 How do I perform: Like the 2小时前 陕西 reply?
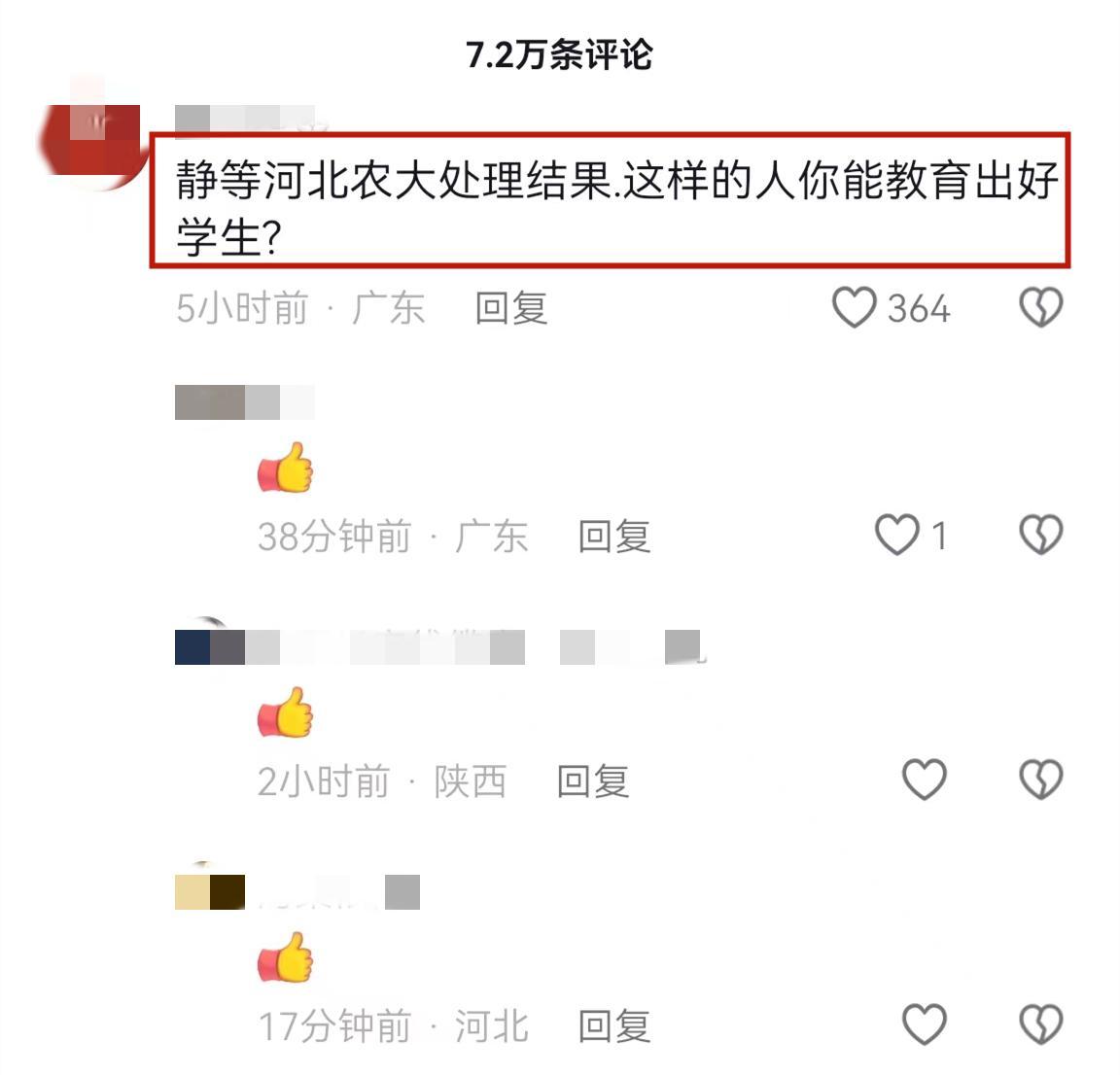[x=925, y=780]
